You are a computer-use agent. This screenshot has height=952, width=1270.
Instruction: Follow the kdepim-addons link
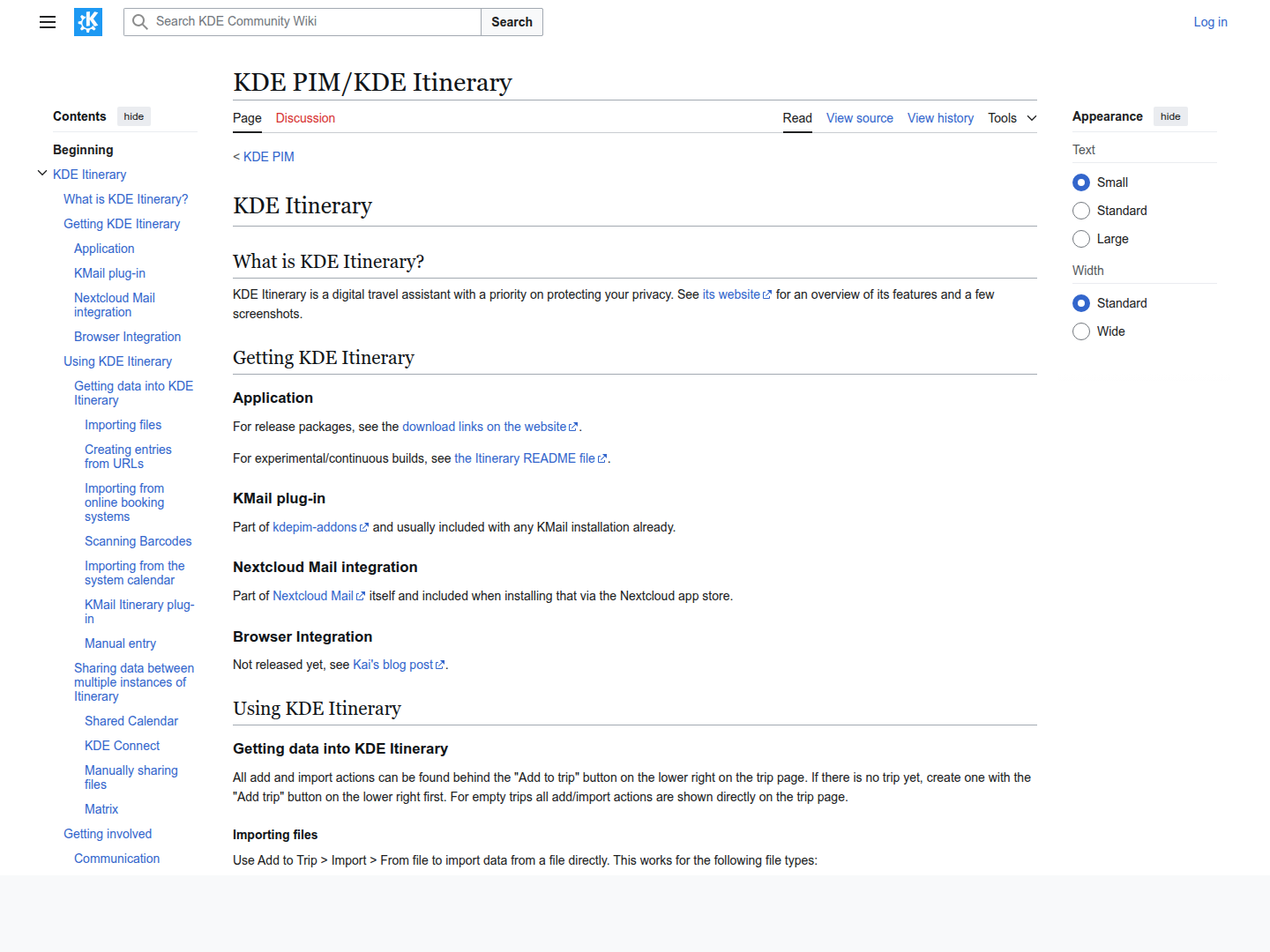point(320,527)
